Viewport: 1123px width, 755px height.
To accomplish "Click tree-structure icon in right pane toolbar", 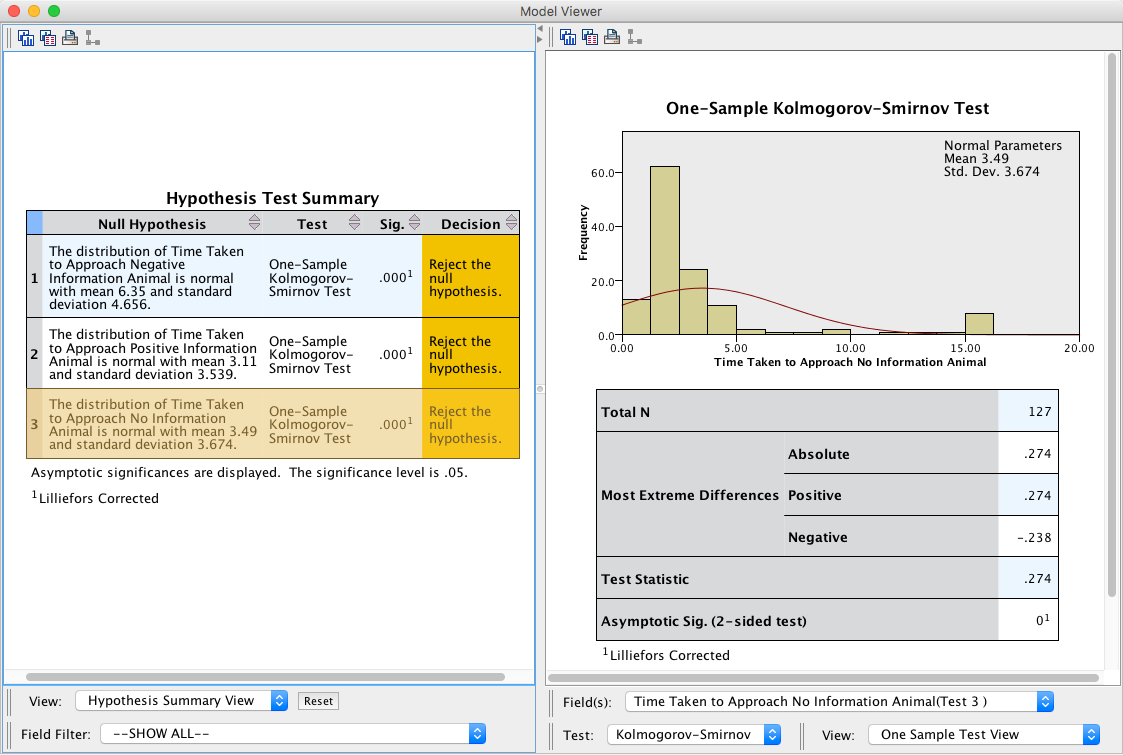I will tap(635, 38).
